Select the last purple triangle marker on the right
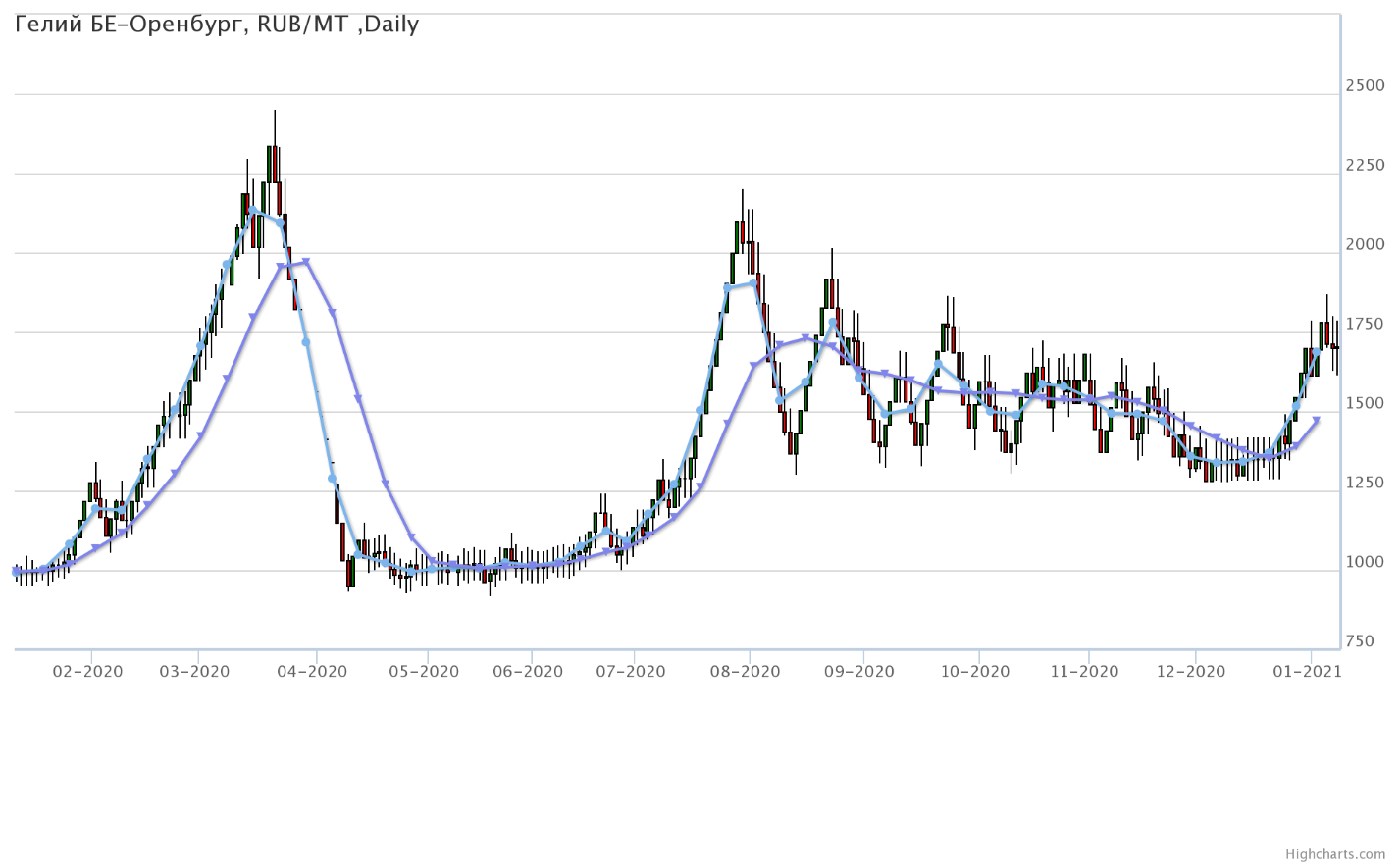The width and height of the screenshot is (1400, 866). [1317, 420]
